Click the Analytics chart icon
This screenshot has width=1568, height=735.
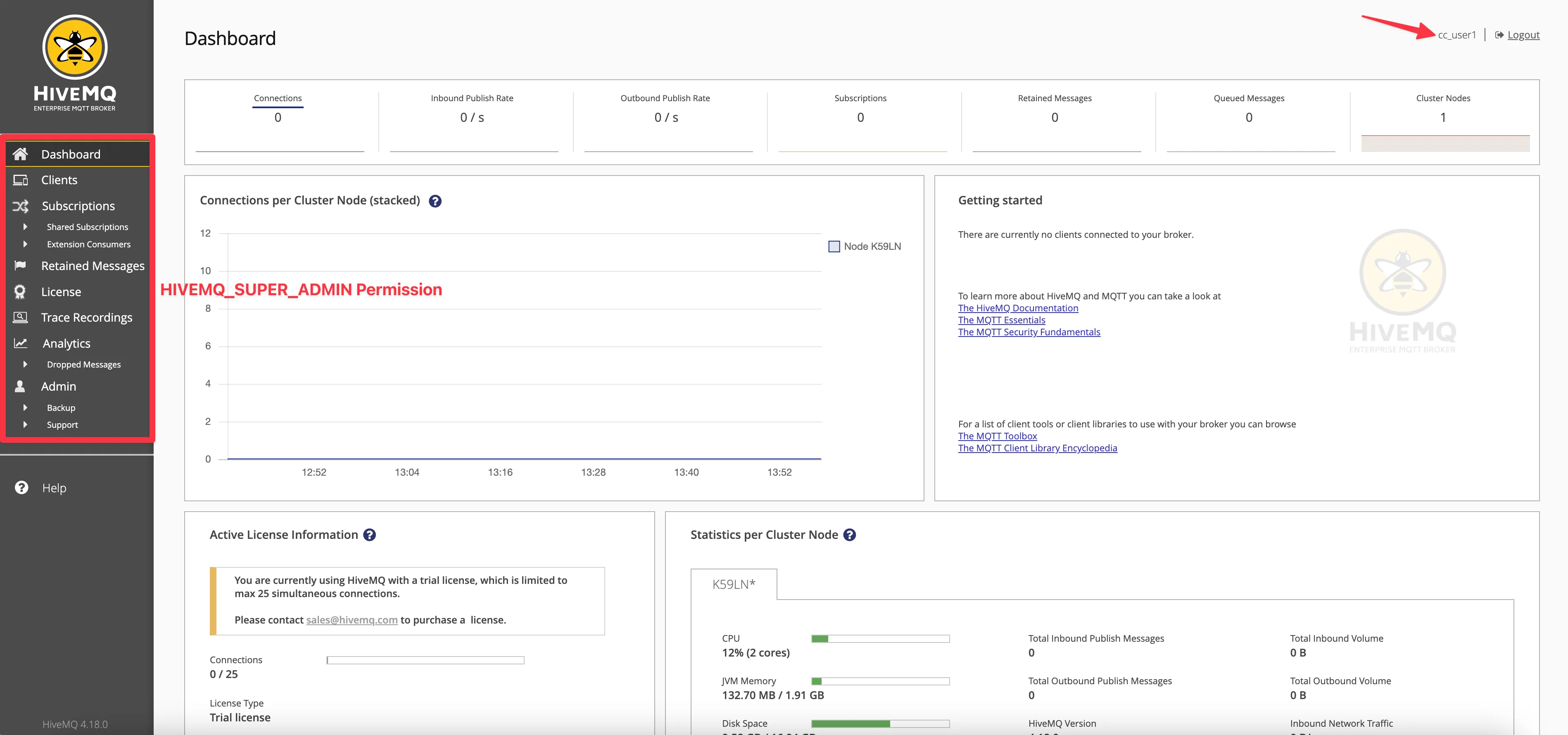20,343
